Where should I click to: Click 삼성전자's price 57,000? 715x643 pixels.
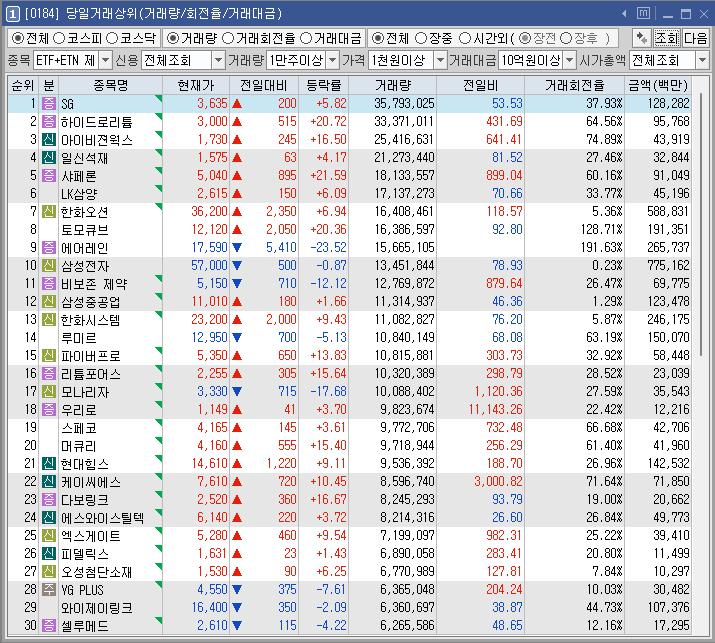[209, 265]
